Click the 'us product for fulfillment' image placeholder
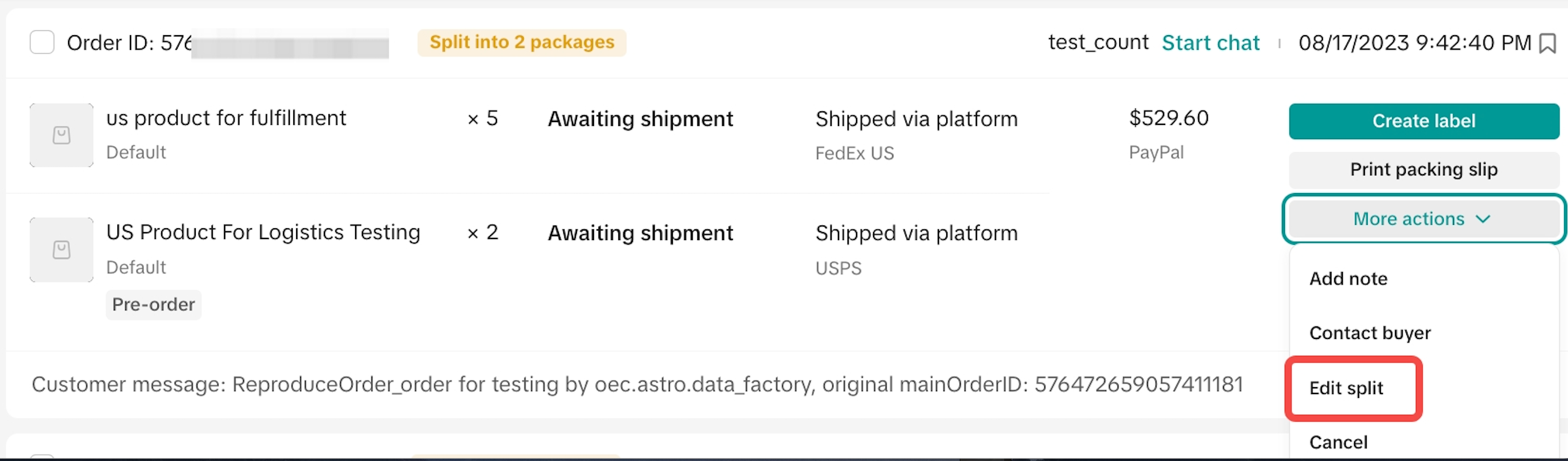The image size is (1568, 461). point(61,135)
